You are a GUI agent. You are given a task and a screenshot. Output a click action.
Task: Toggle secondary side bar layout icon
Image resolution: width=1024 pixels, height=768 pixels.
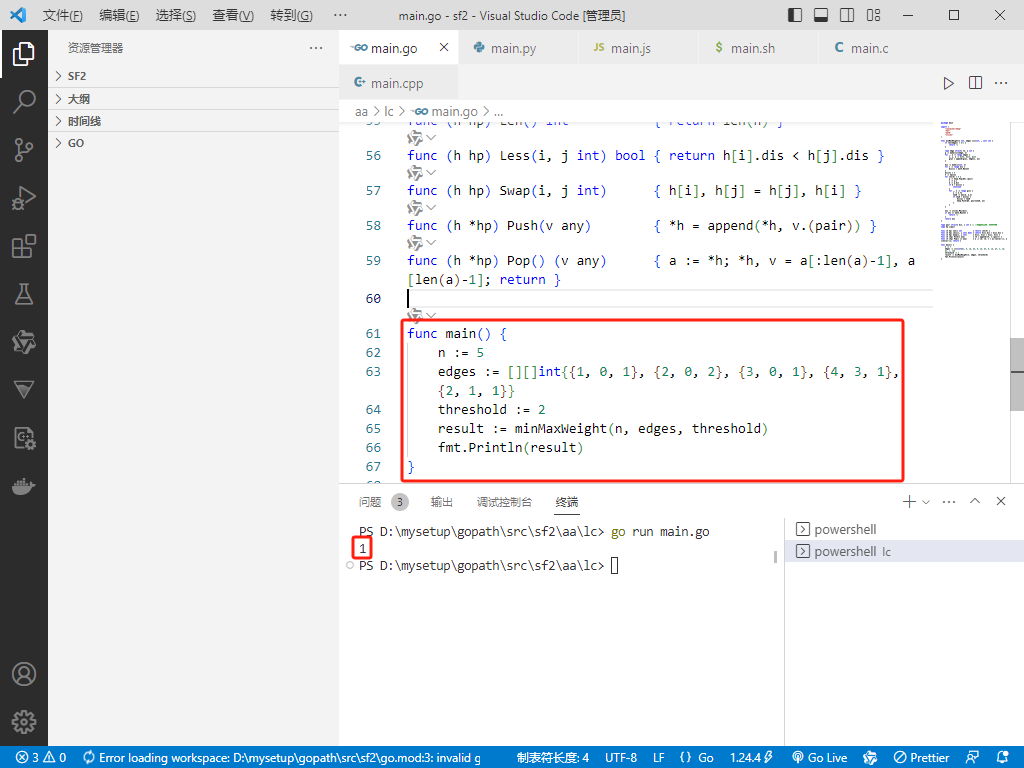847,15
